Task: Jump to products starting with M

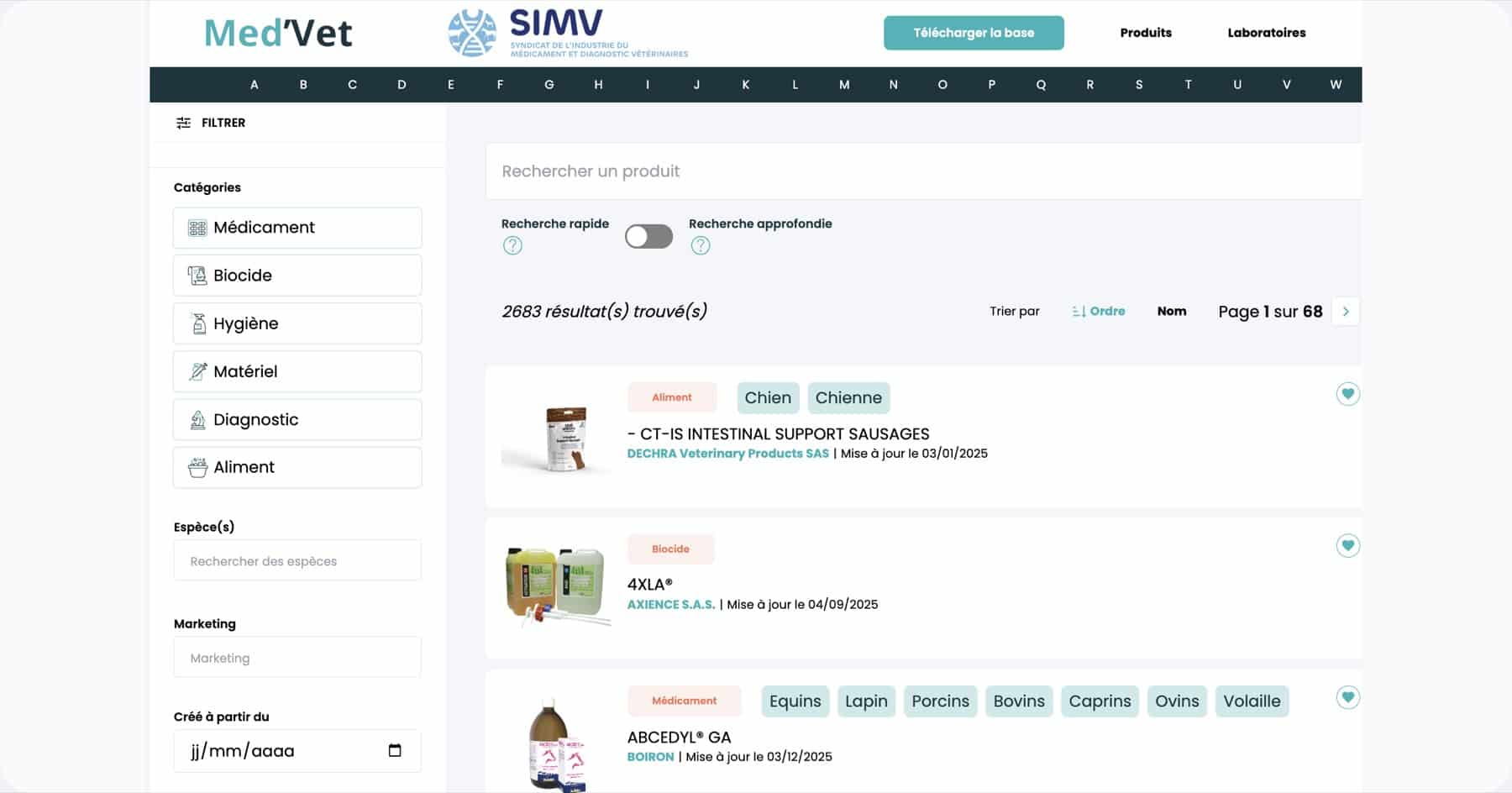Action: (x=843, y=84)
